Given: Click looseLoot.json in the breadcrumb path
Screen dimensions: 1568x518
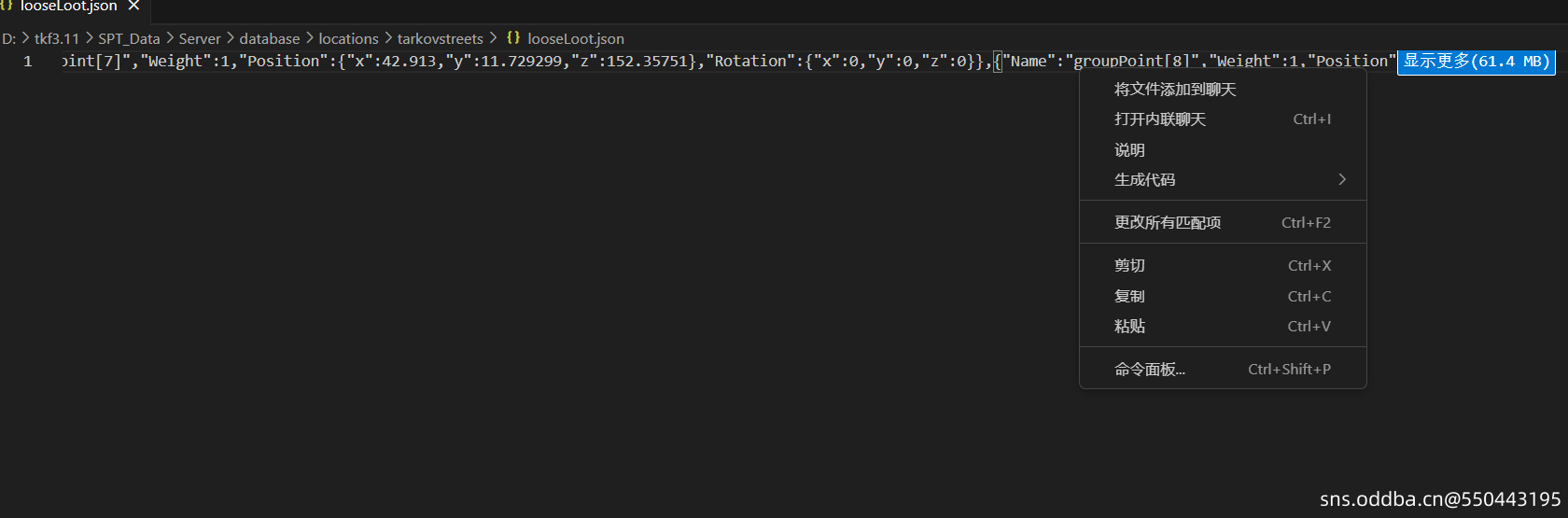Looking at the screenshot, I should click(576, 38).
